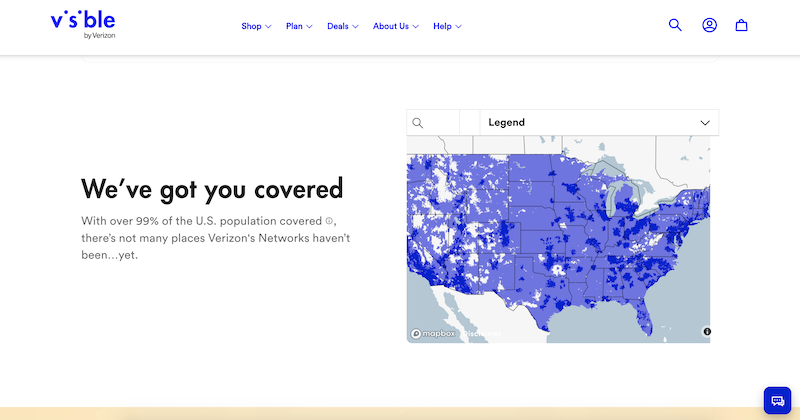Expand the Help menu
800x420 pixels.
pos(447,26)
